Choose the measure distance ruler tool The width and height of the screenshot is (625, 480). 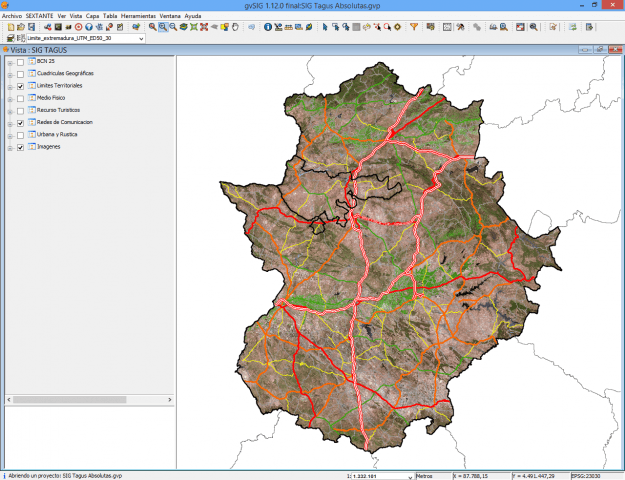[x=288, y=27]
